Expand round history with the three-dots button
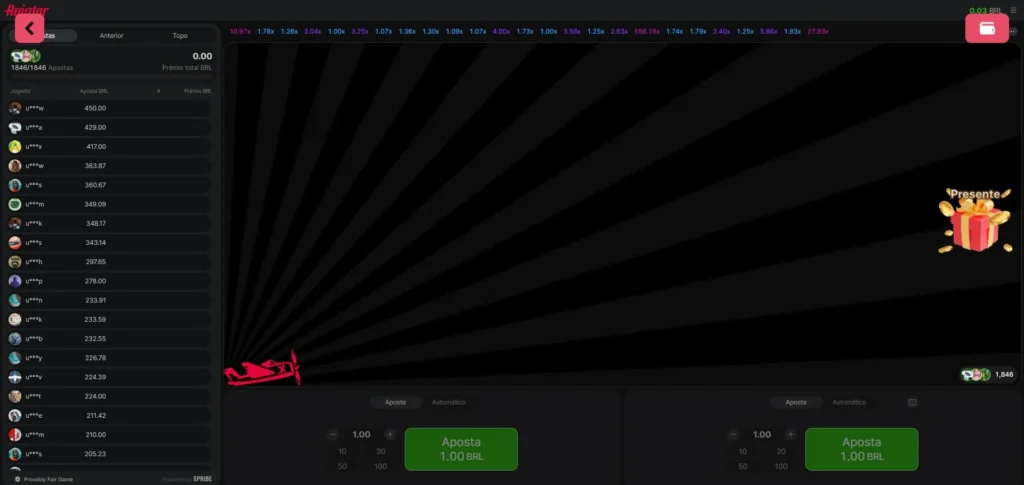This screenshot has height=485, width=1024. (1013, 32)
